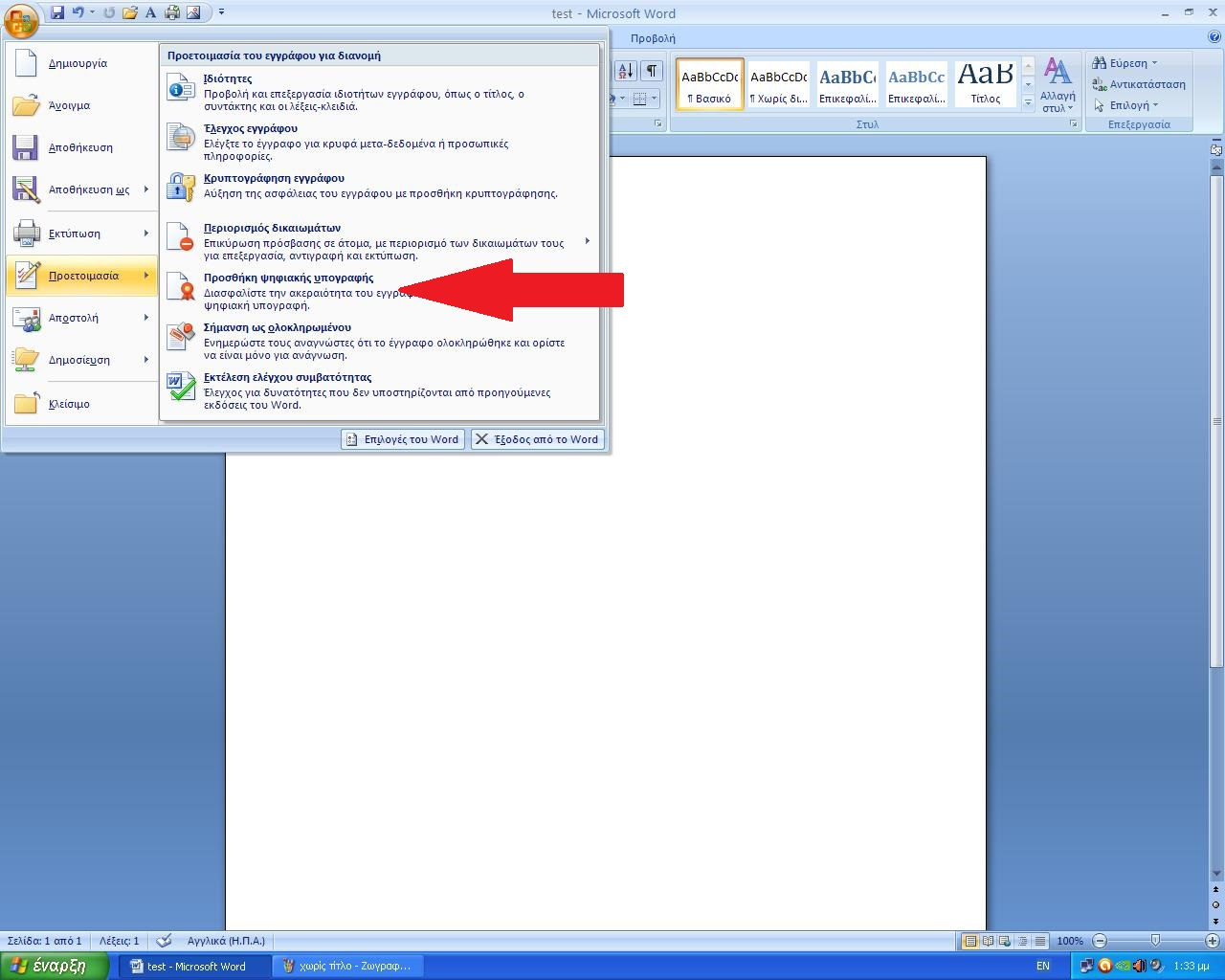This screenshot has height=980, width=1225.
Task: Click the zoom slider handle
Action: [x=1155, y=941]
